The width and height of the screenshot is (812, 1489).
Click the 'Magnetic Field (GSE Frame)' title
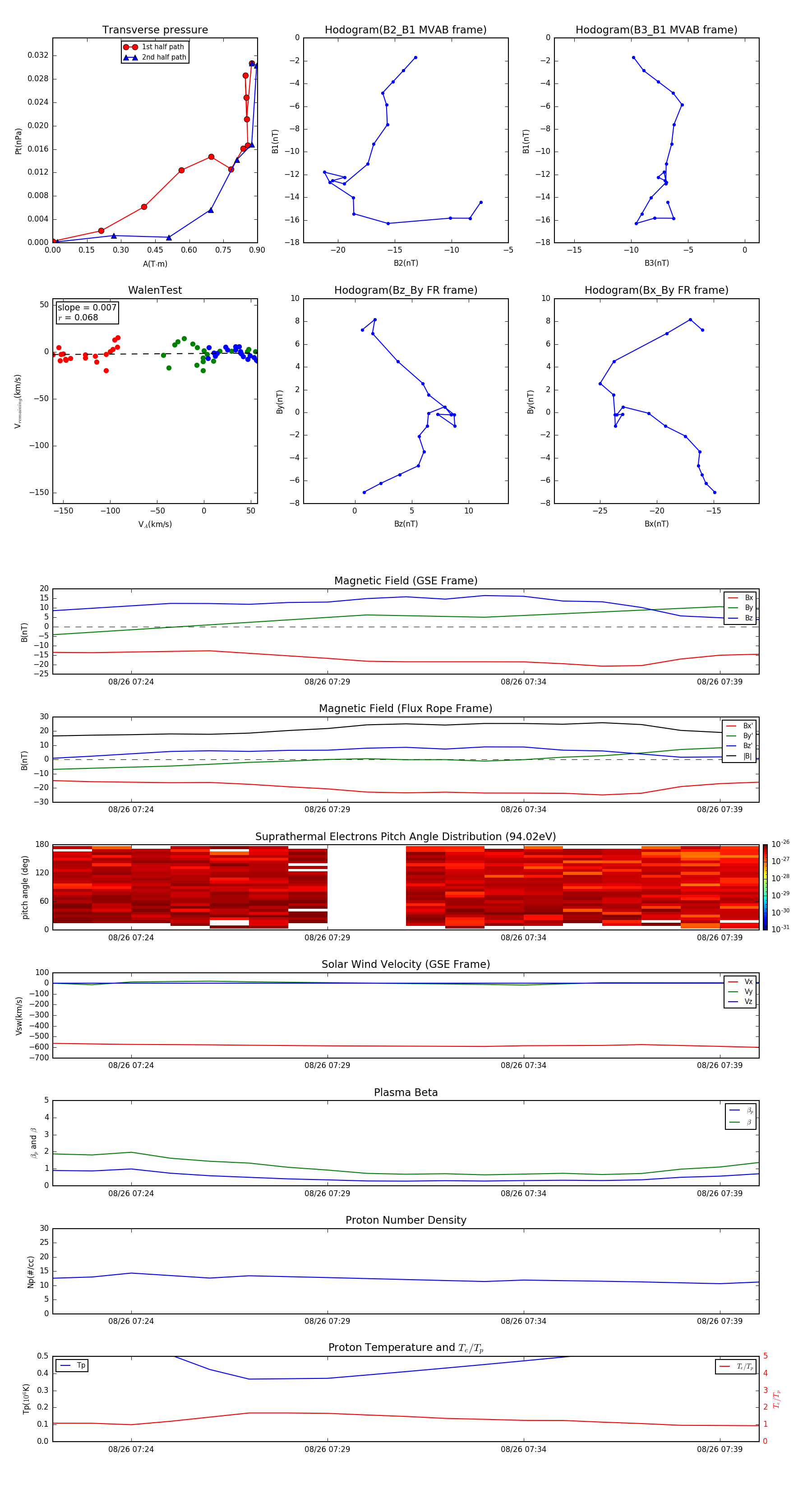pos(406,581)
